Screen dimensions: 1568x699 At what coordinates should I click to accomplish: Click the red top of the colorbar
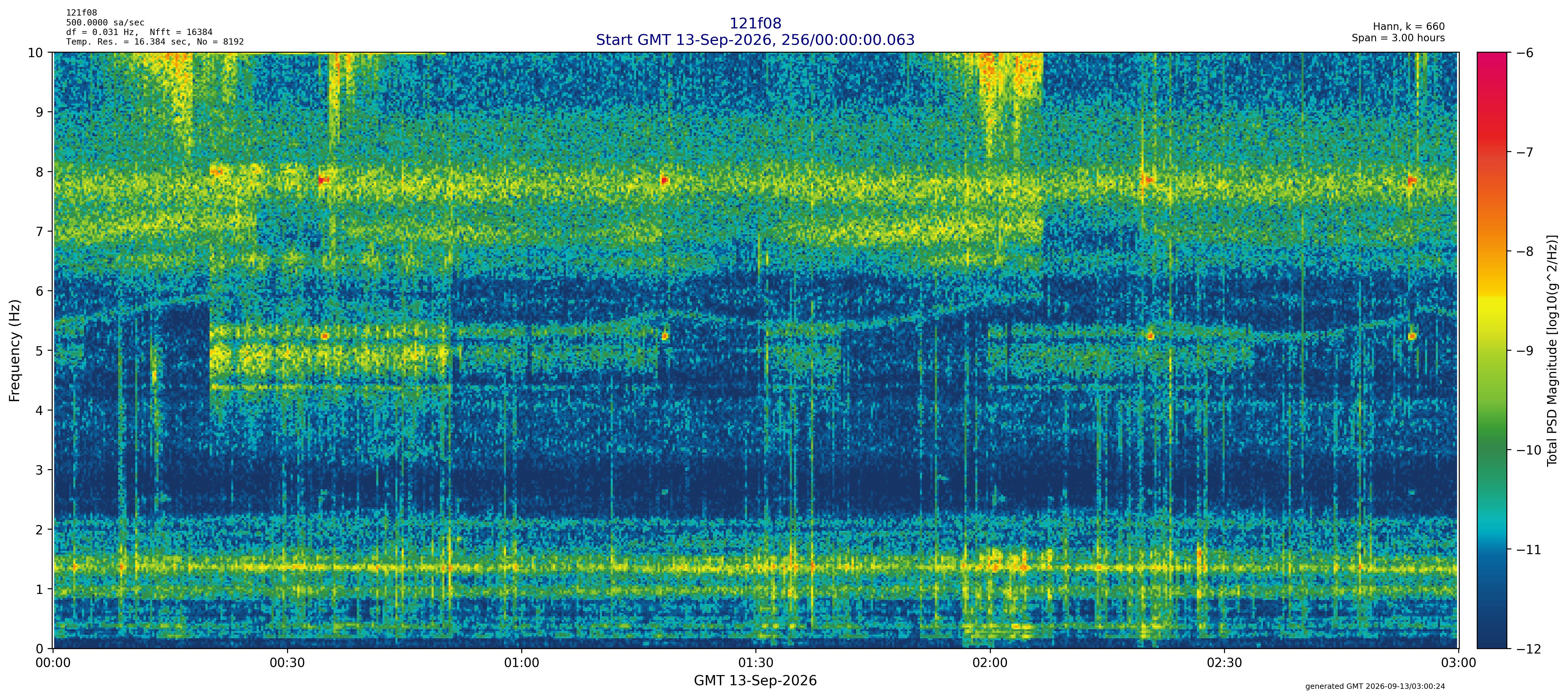point(1492,67)
